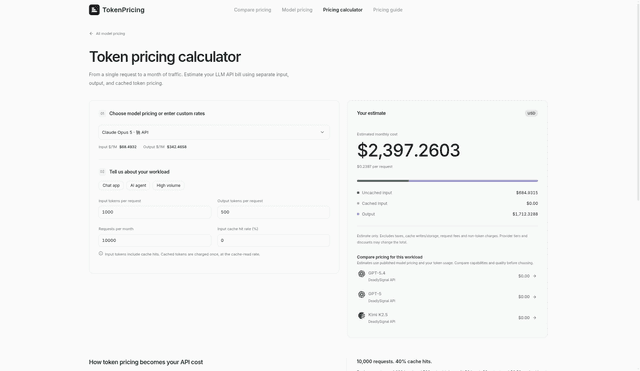Open the Claude Opus 5 model dropdown

point(214,132)
